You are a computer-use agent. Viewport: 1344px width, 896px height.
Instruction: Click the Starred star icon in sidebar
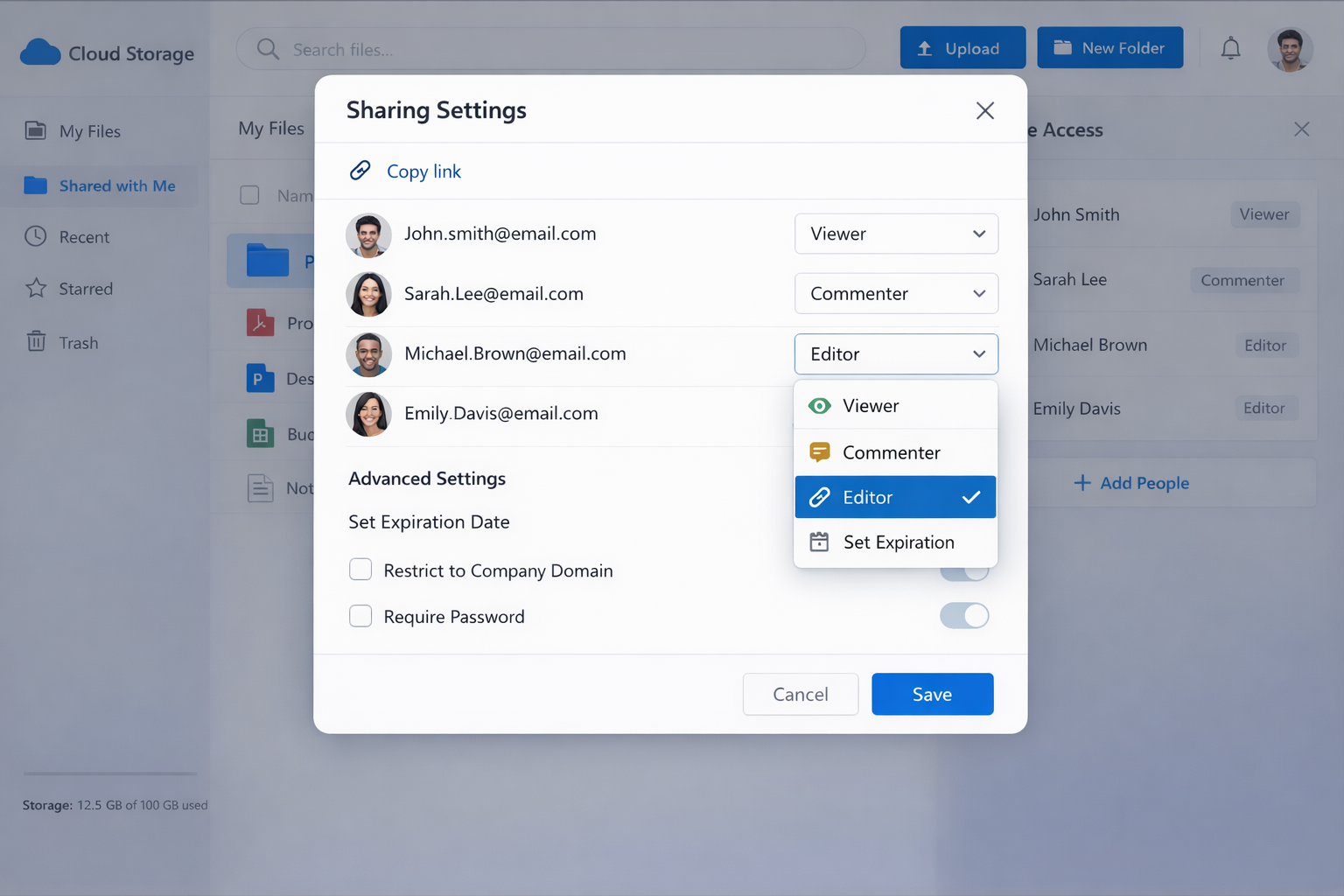pos(36,289)
